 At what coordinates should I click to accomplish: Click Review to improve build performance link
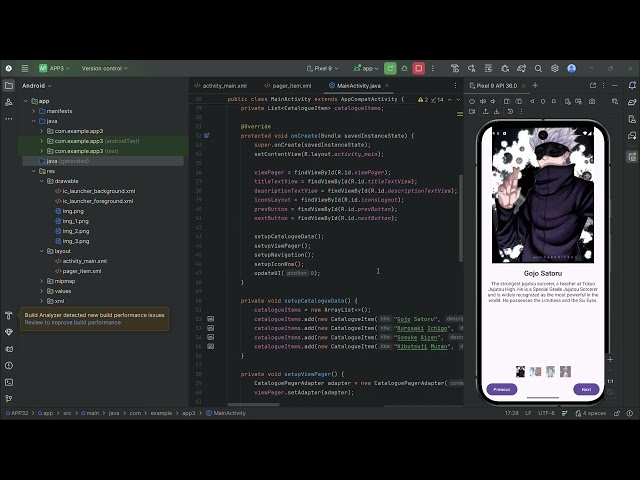(x=73, y=322)
